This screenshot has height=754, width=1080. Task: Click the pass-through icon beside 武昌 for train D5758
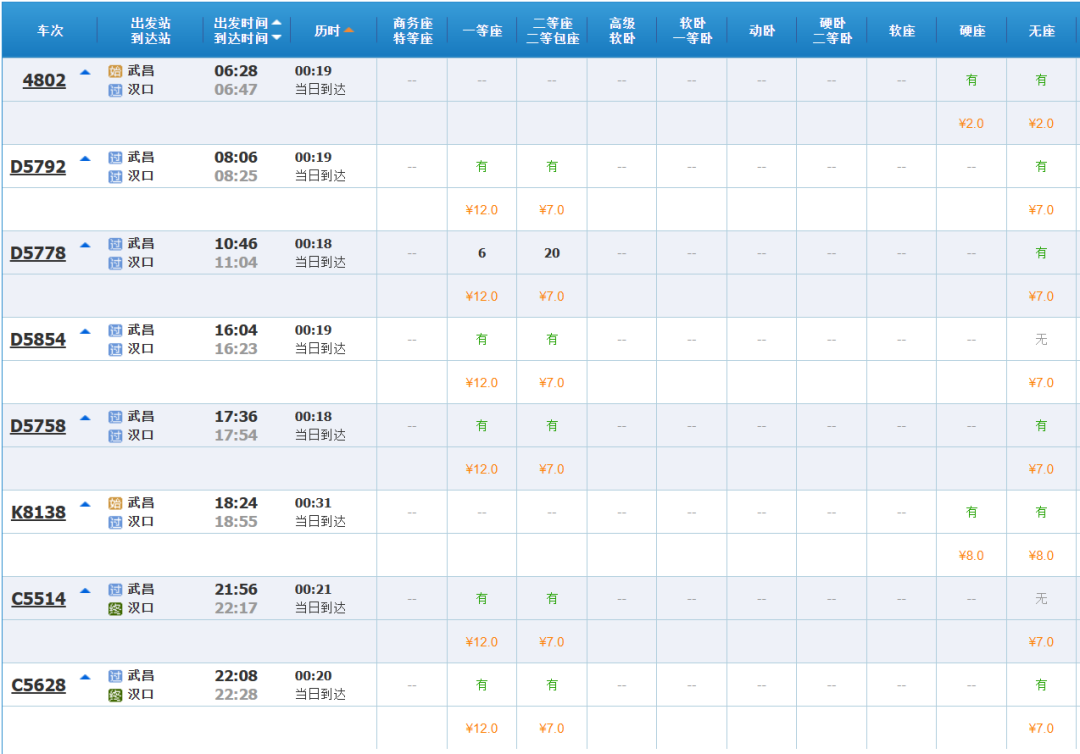point(115,417)
